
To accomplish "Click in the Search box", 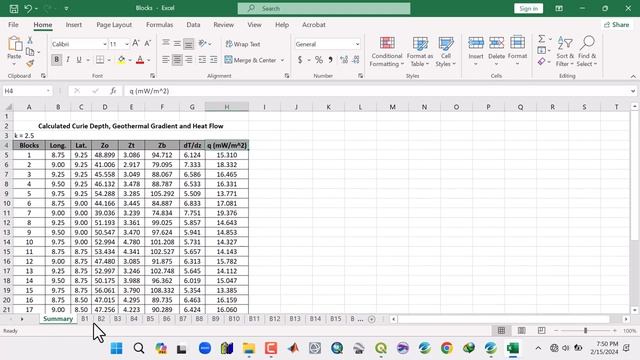I will click(324, 9).
